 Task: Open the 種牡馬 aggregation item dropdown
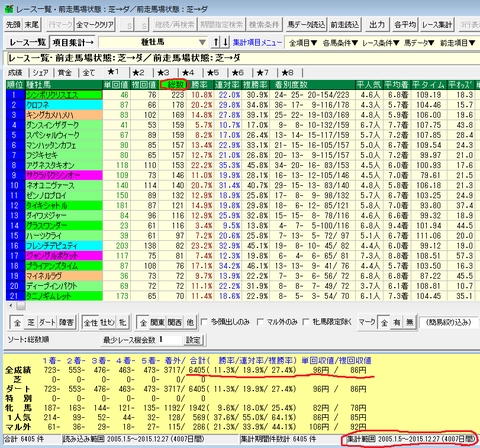pyautogui.click(x=153, y=42)
